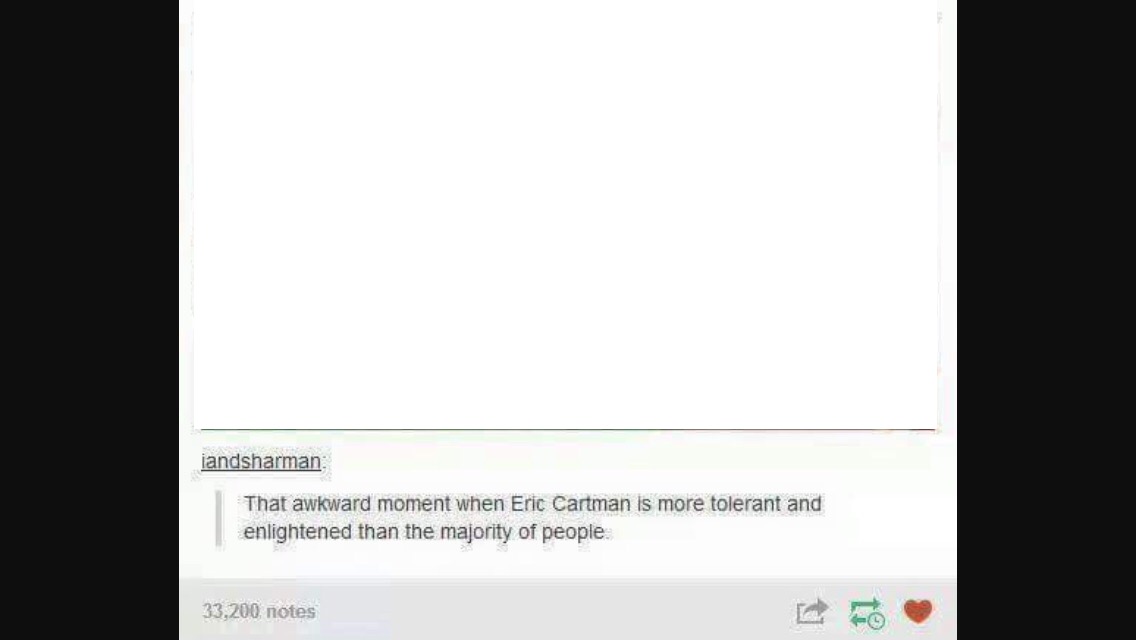Unlike the post via red heart
Image resolution: width=1136 pixels, height=640 pixels.
click(918, 612)
